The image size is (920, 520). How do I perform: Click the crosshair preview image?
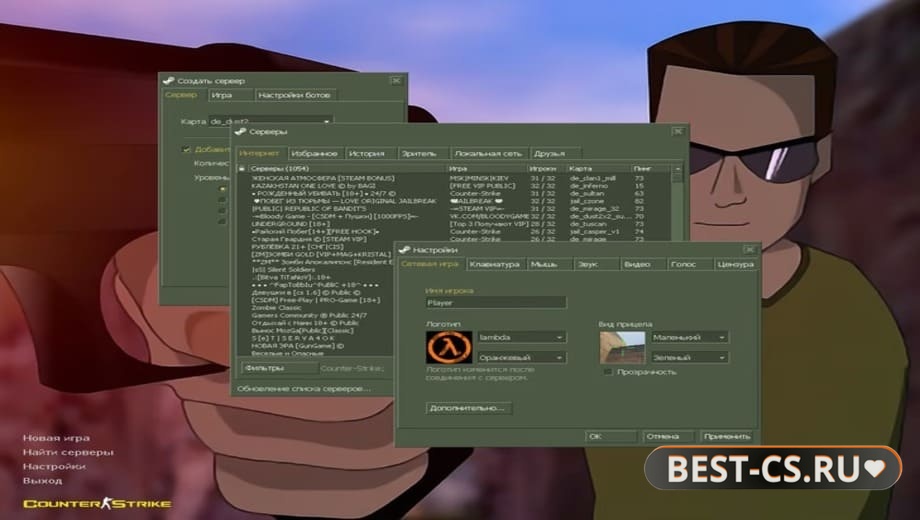622,347
